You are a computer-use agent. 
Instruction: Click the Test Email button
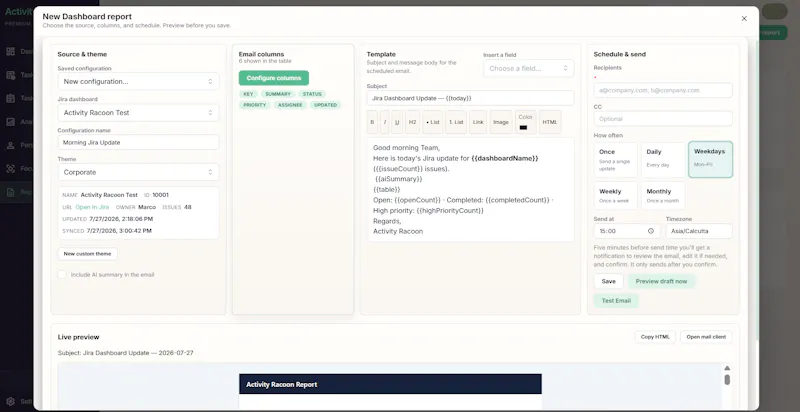[616, 300]
